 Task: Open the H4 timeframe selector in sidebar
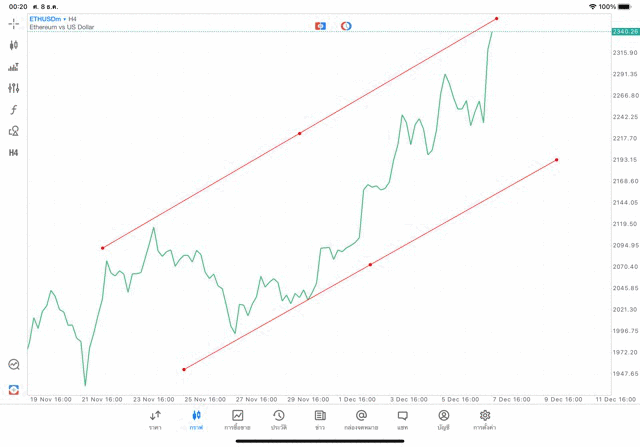pyautogui.click(x=14, y=153)
